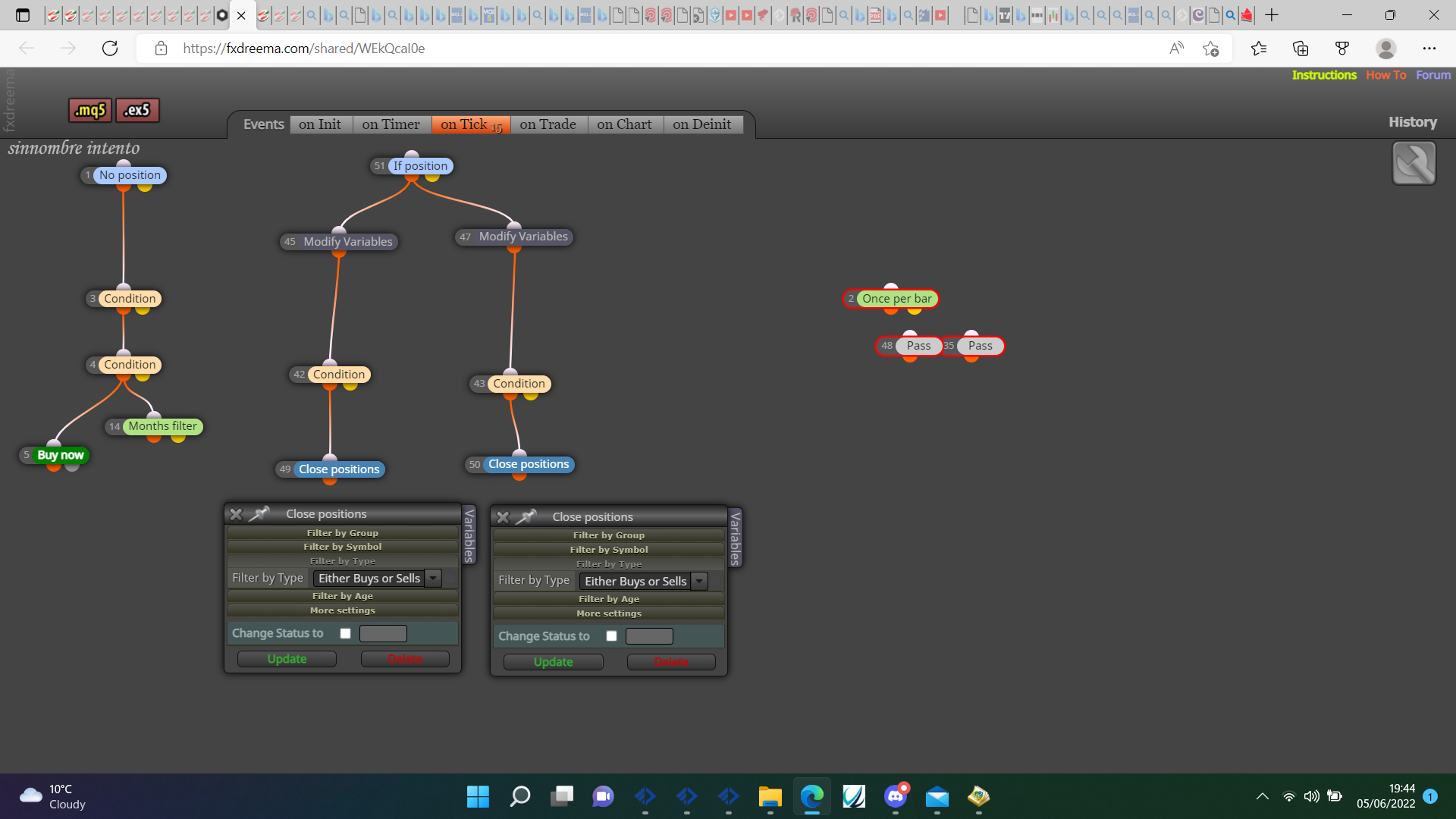Open the weather widget on taskbar
Screen dimensions: 1456x819
point(53,796)
